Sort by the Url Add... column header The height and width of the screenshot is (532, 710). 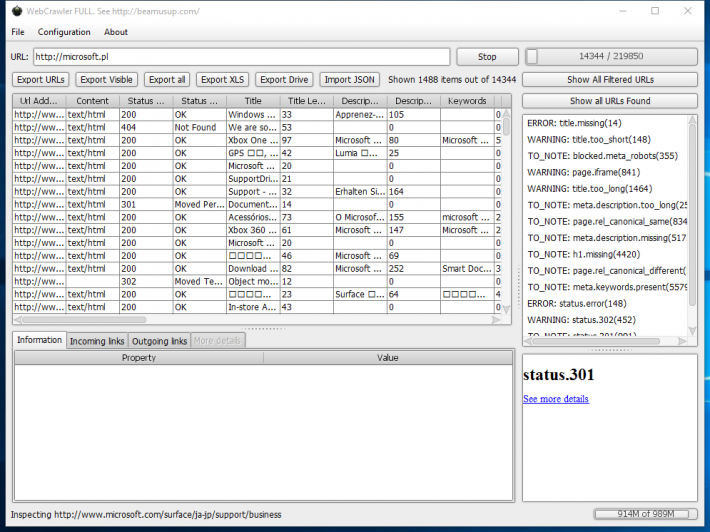click(x=39, y=101)
